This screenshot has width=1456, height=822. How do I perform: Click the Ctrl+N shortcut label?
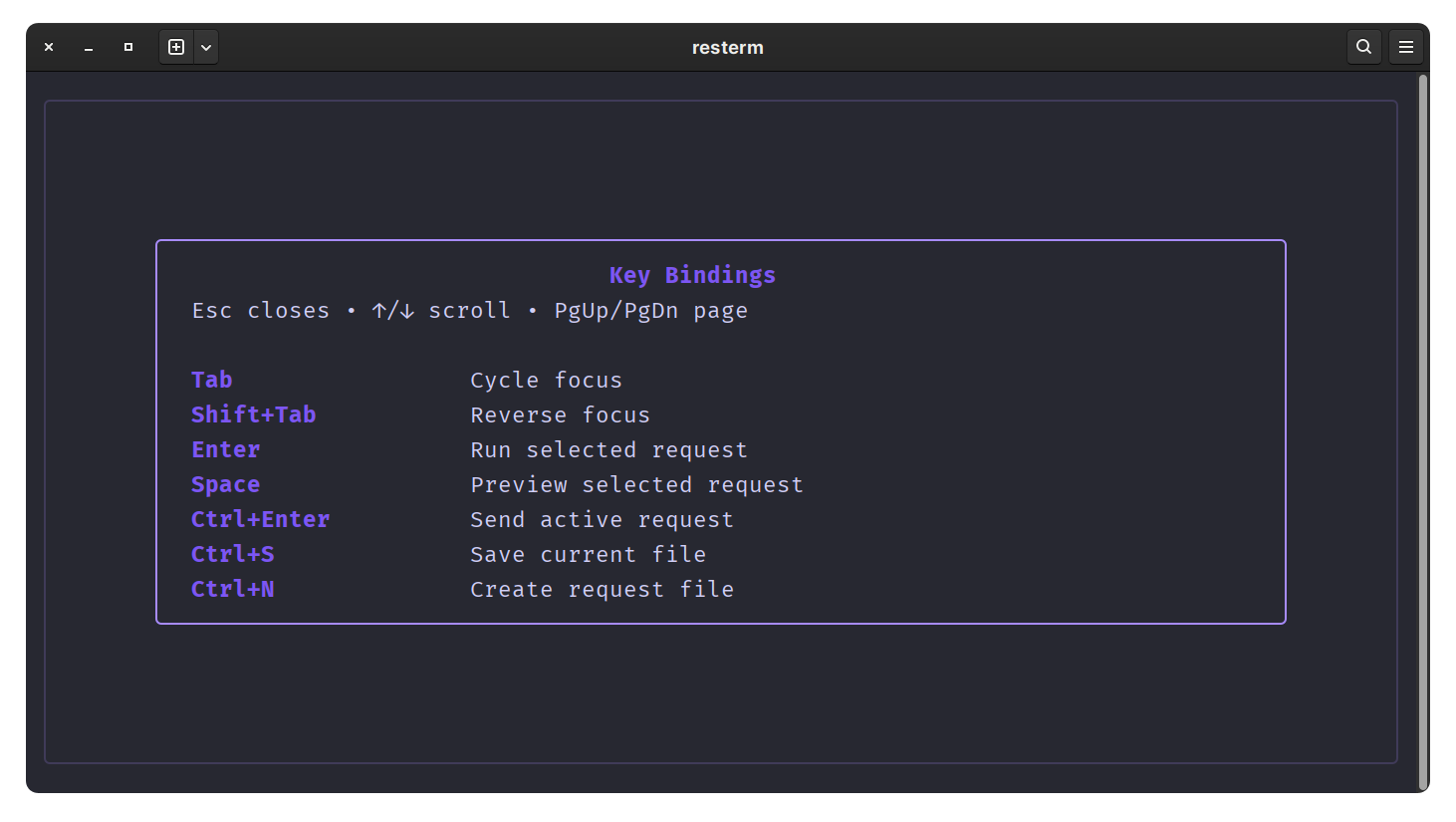232,589
